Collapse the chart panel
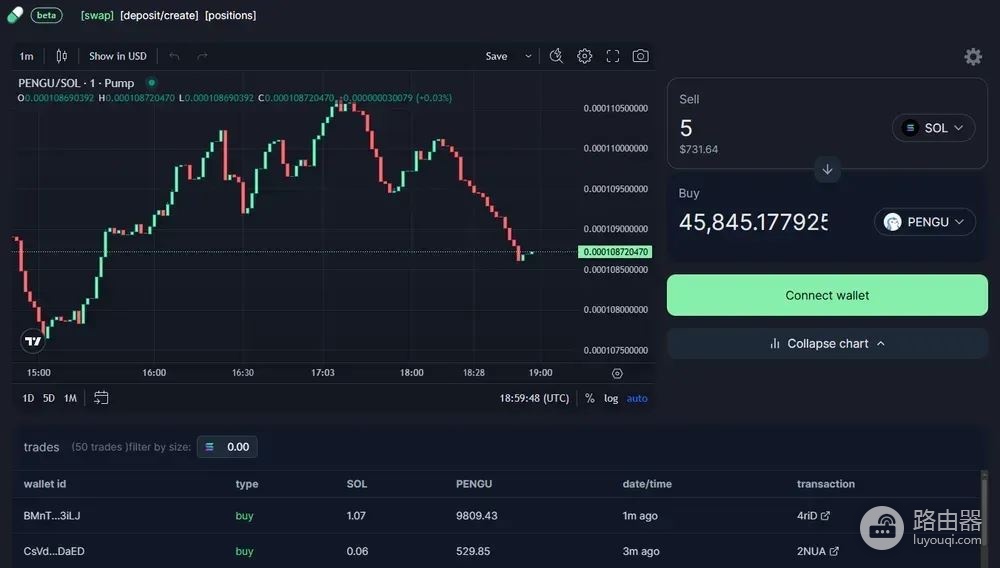The height and width of the screenshot is (568, 1000). coord(827,344)
